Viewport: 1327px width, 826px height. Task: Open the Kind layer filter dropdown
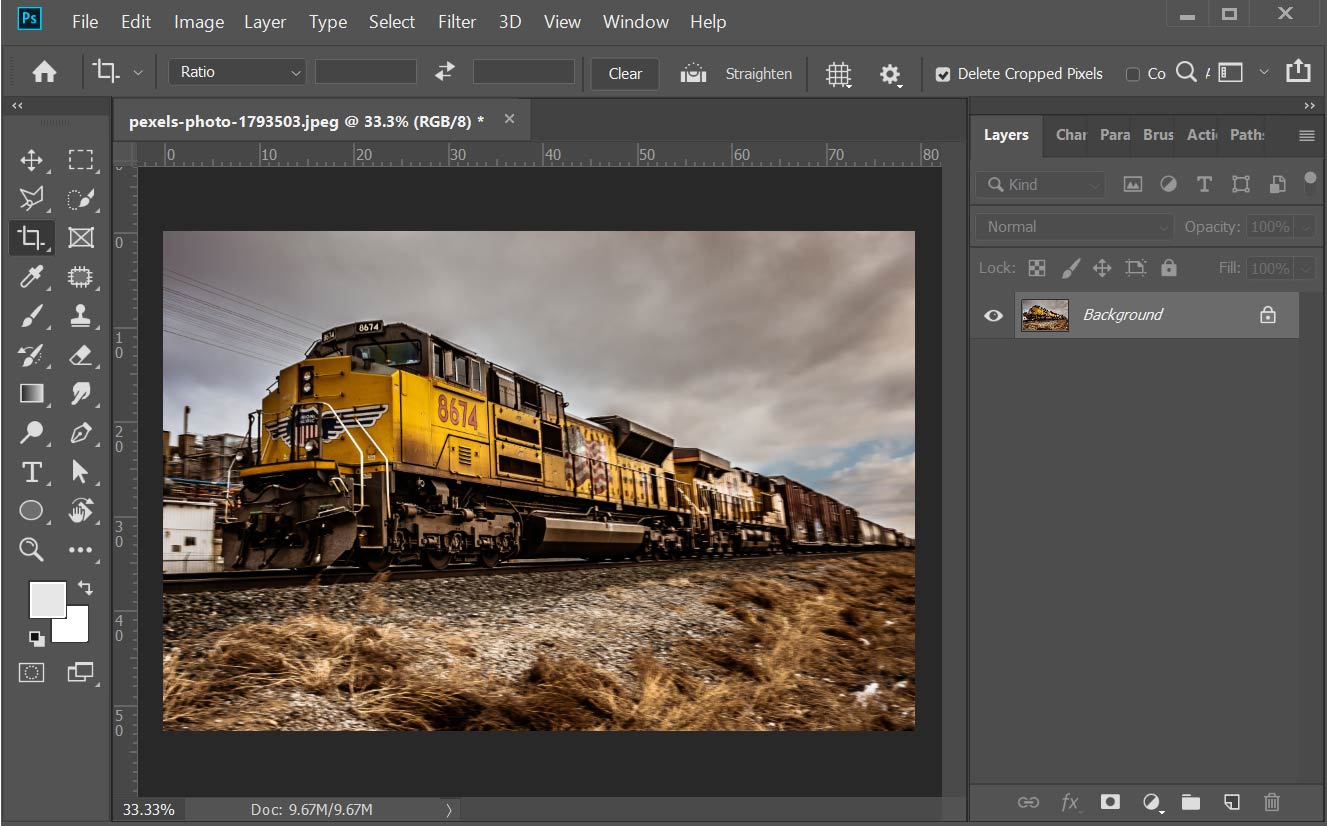1040,184
